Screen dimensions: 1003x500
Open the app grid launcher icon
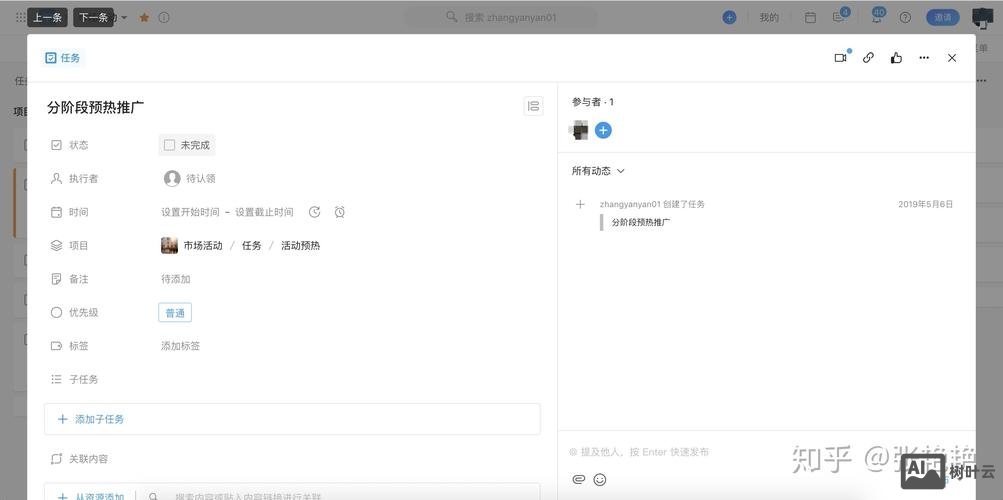(20, 18)
